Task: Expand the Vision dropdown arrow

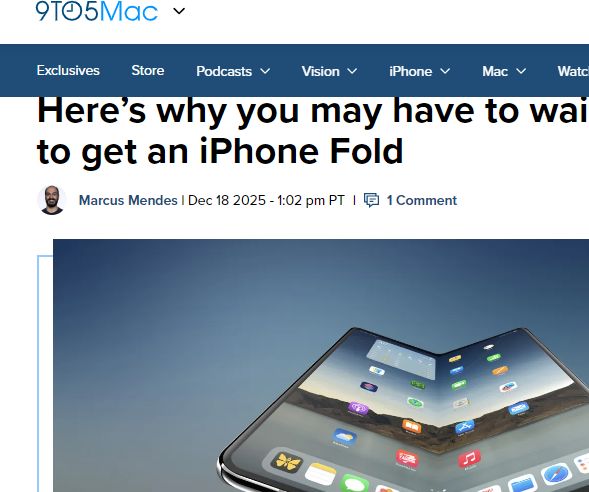Action: tap(352, 71)
